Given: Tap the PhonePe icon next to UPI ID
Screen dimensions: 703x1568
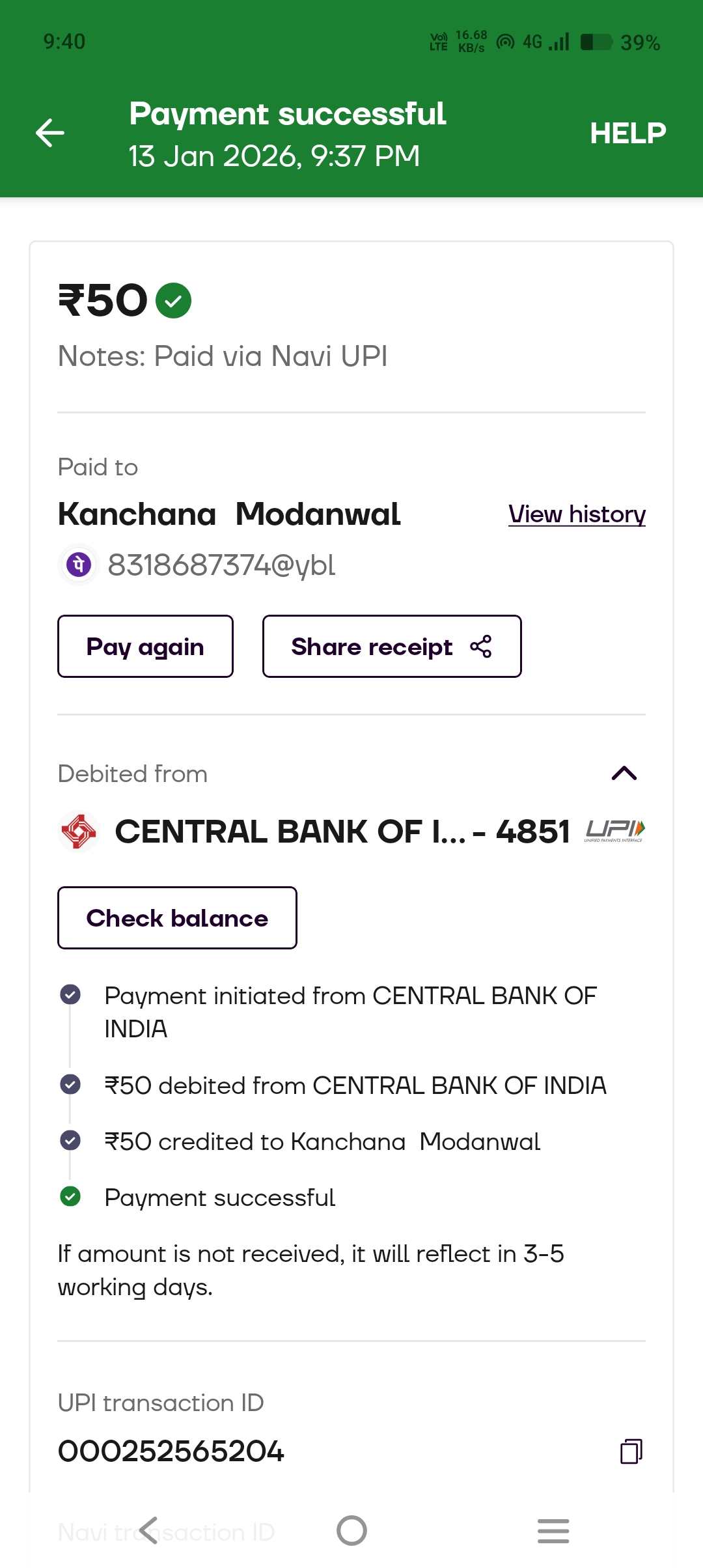Looking at the screenshot, I should (79, 565).
